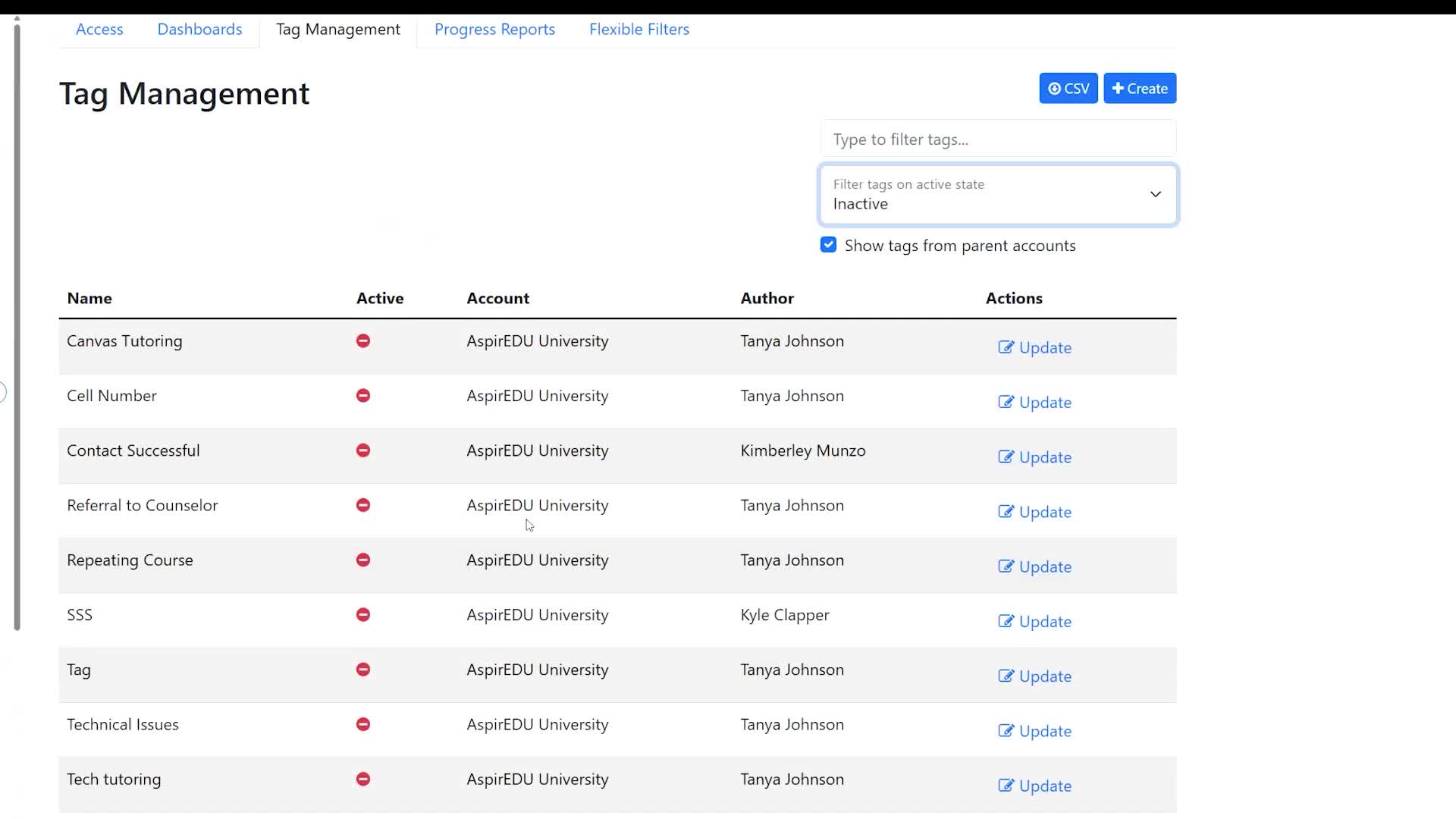This screenshot has width=1456, height=819.
Task: Click author Kimberley Munzo
Action: (x=803, y=450)
